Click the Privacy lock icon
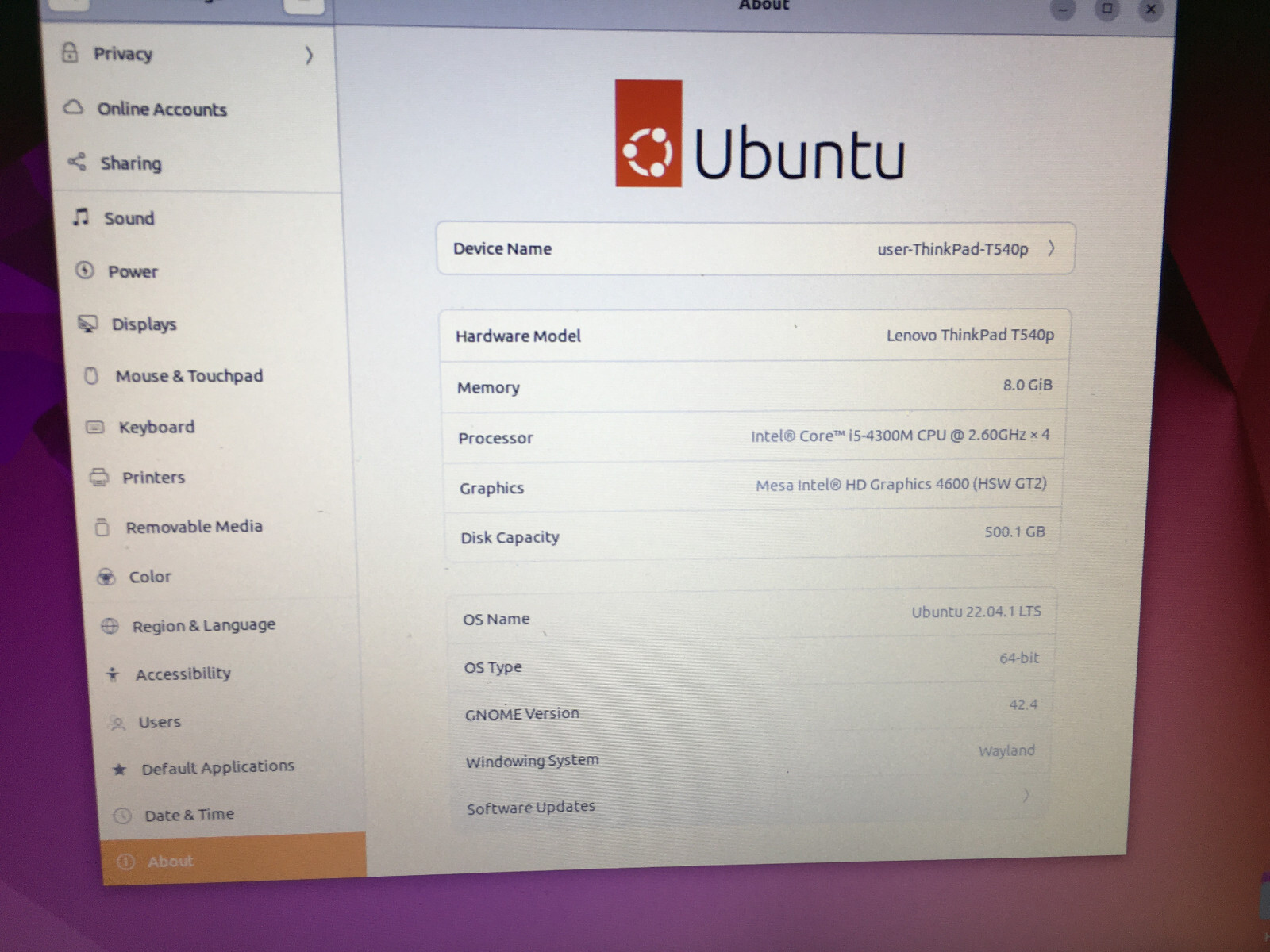 tap(70, 52)
